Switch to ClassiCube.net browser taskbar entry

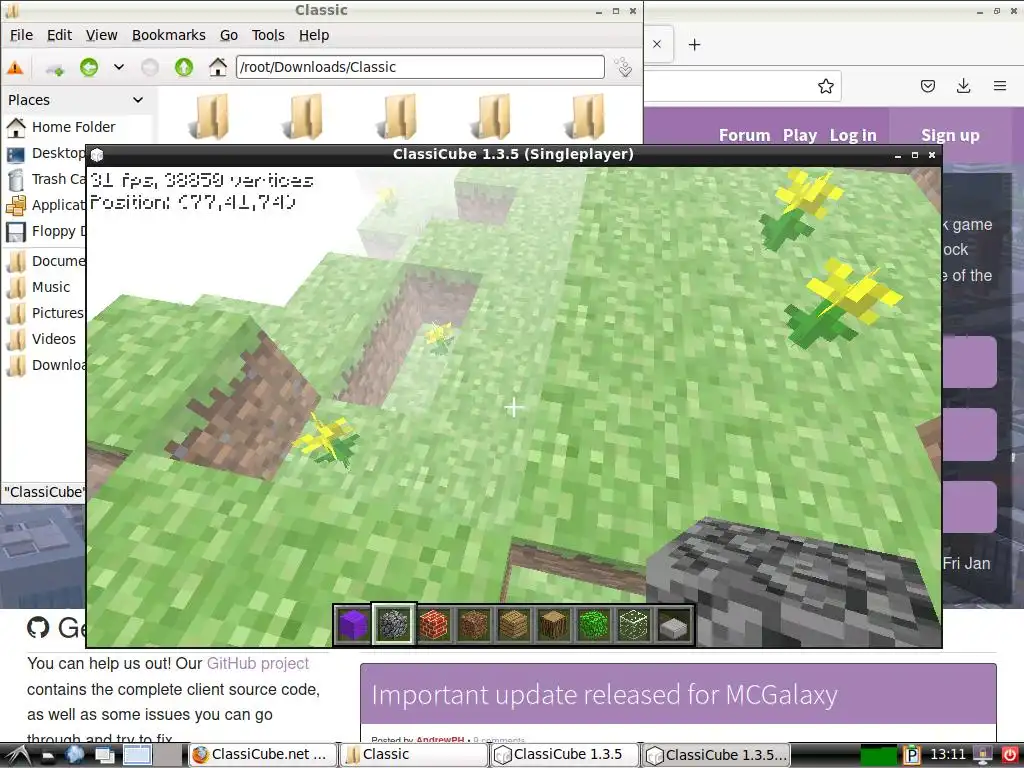point(263,755)
